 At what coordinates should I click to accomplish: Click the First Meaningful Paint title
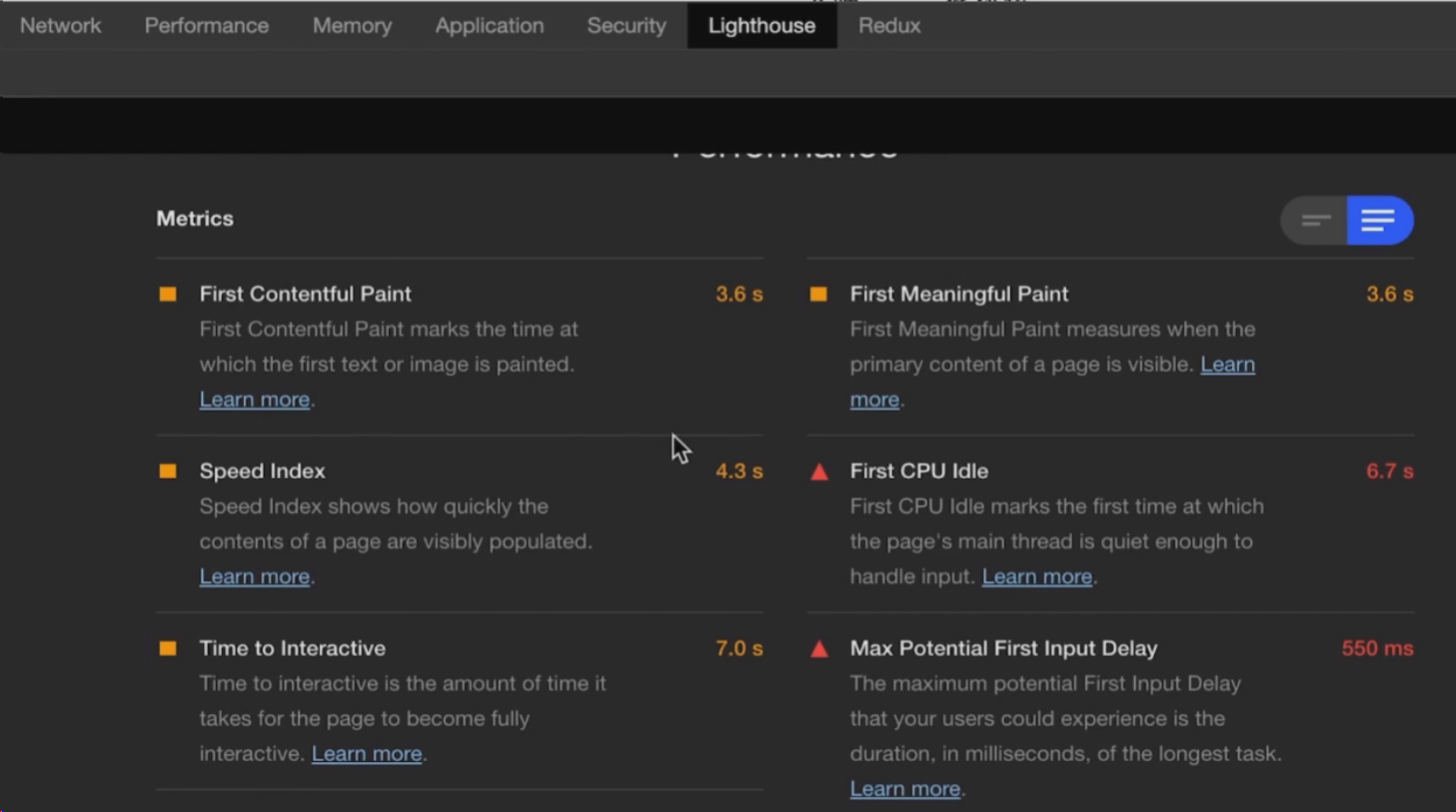coord(959,294)
